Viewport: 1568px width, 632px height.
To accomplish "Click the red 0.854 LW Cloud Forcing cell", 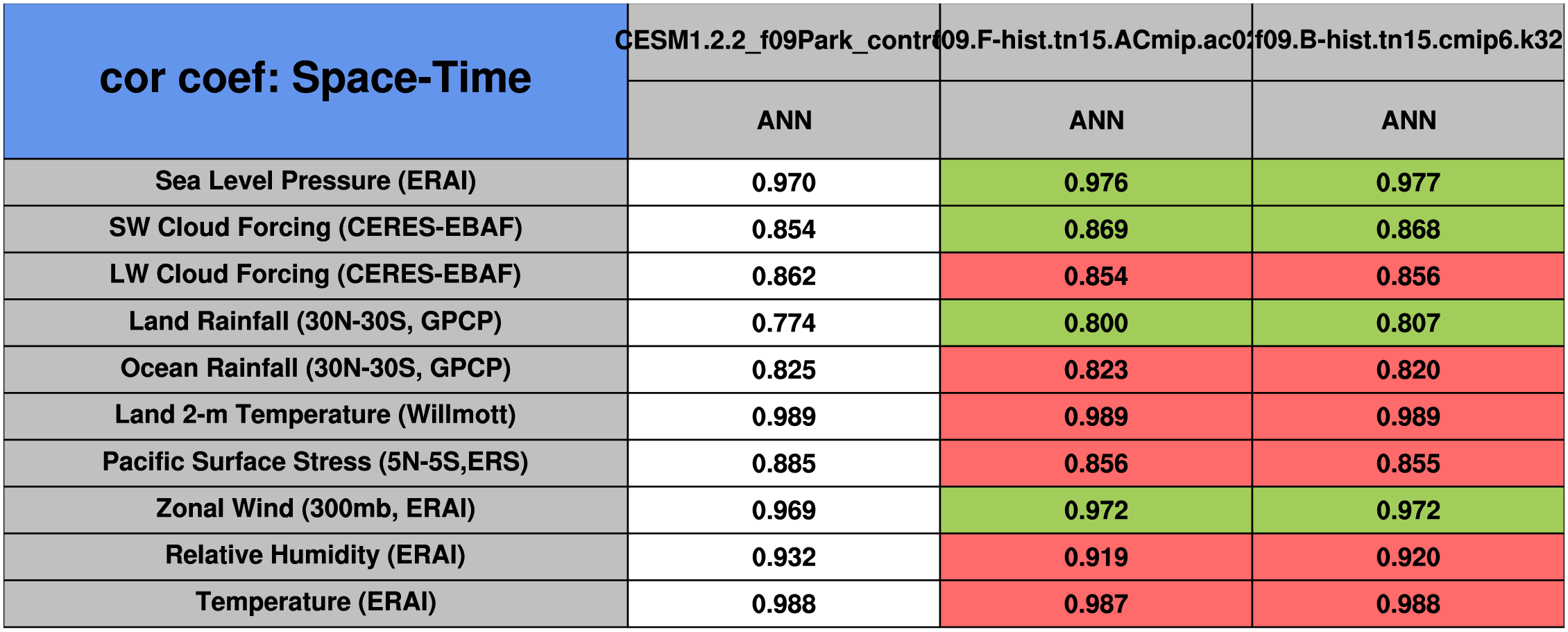I will tap(1096, 276).
